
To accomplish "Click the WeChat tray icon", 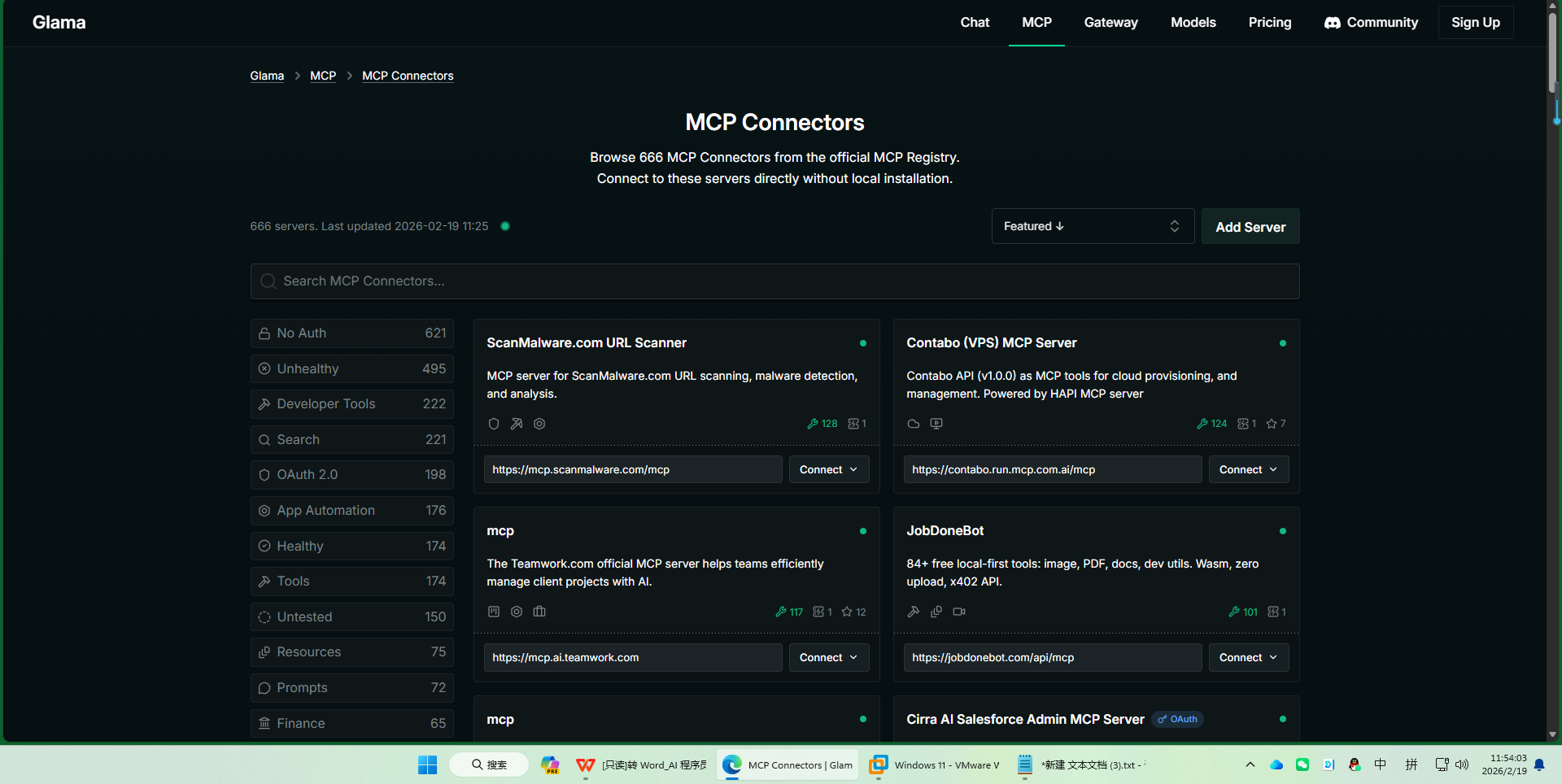I will (x=1302, y=764).
